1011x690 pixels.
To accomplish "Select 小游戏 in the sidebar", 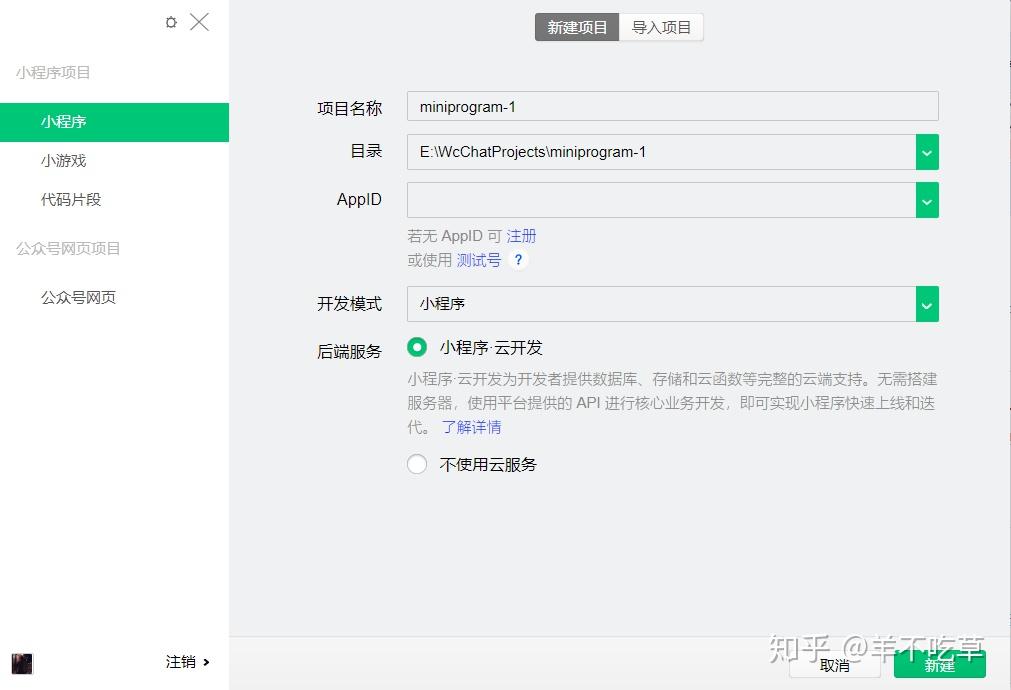I will point(63,161).
